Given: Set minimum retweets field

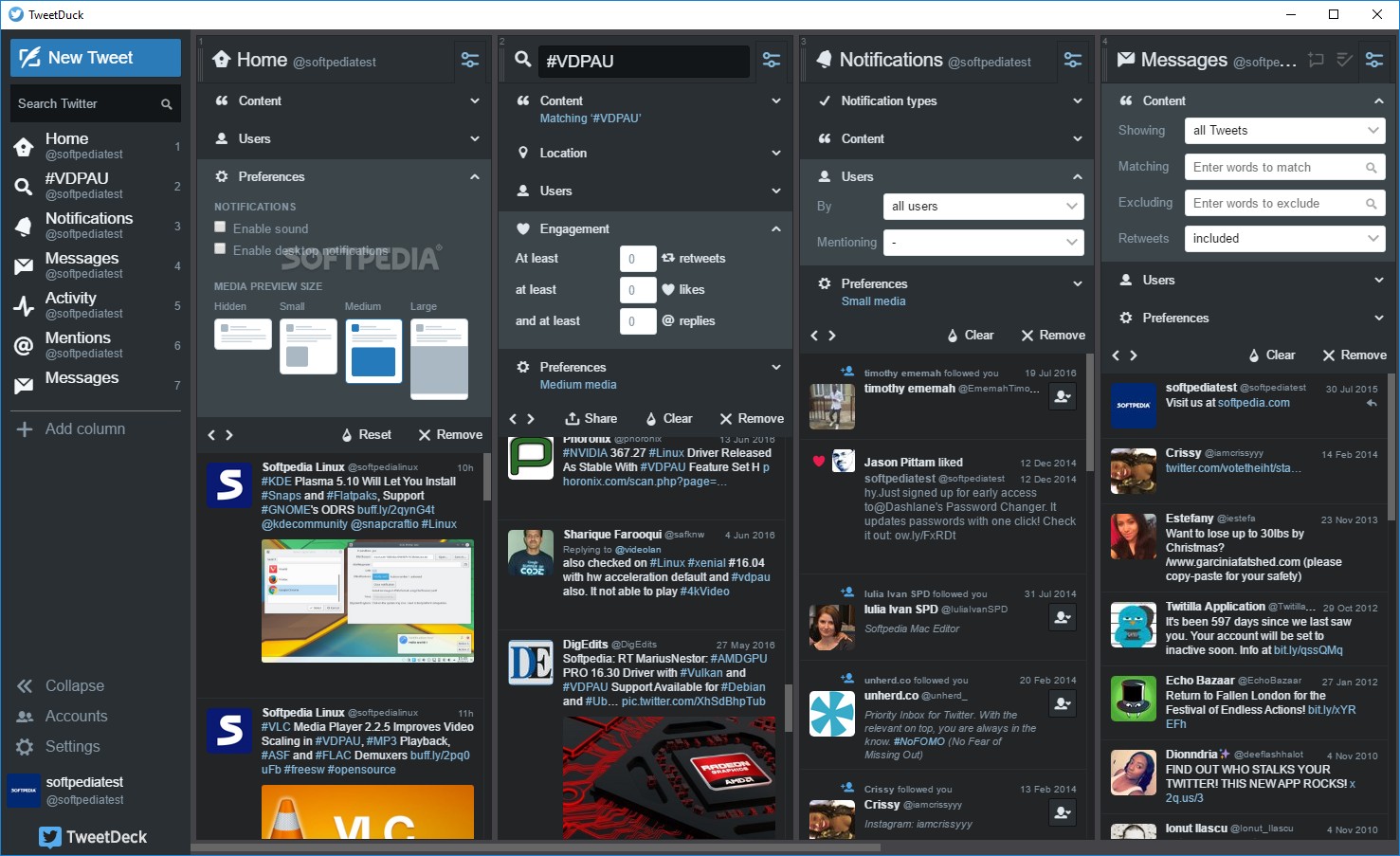Looking at the screenshot, I should coord(638,259).
